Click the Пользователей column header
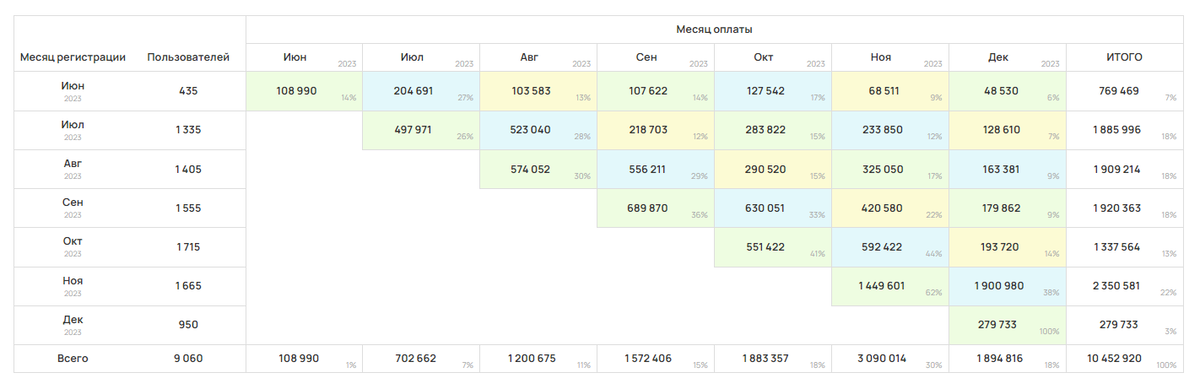The width and height of the screenshot is (1200, 389). [x=188, y=57]
